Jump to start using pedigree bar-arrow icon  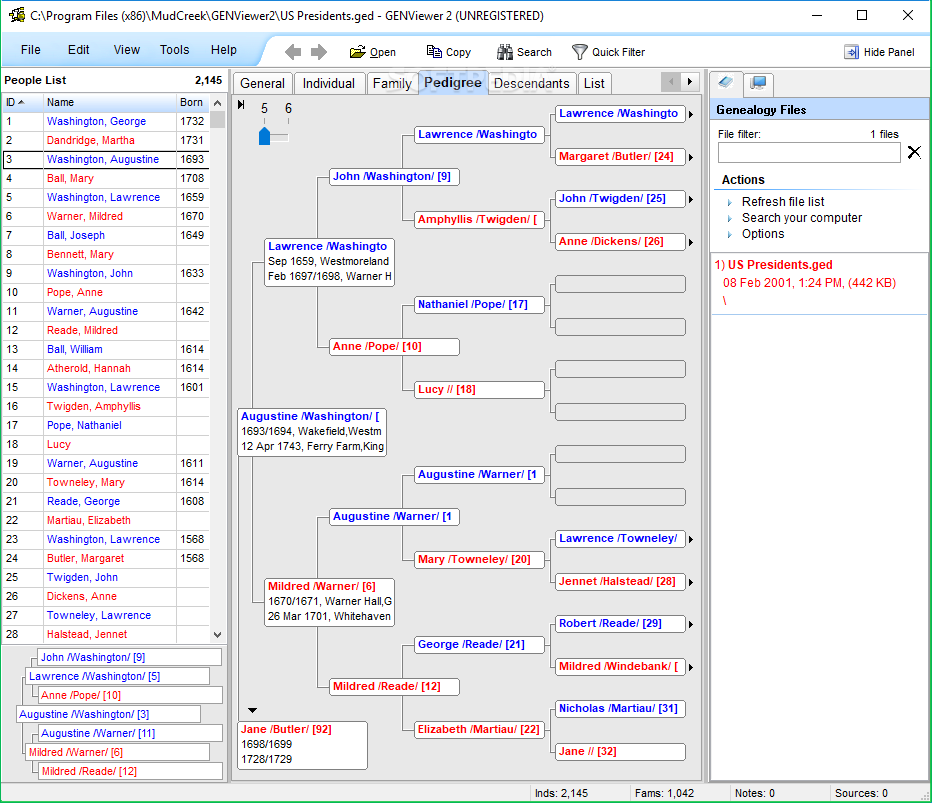click(241, 105)
